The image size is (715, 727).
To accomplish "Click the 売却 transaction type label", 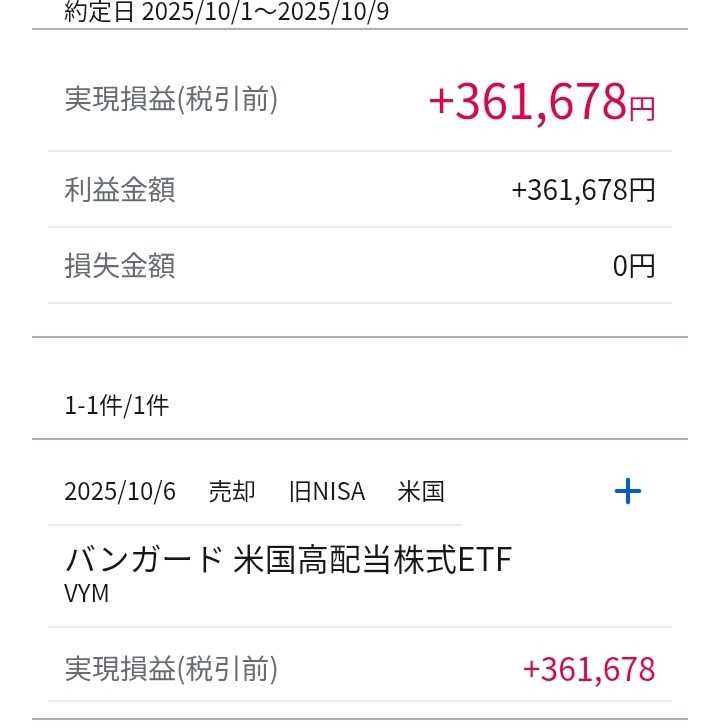I will pyautogui.click(x=232, y=492).
